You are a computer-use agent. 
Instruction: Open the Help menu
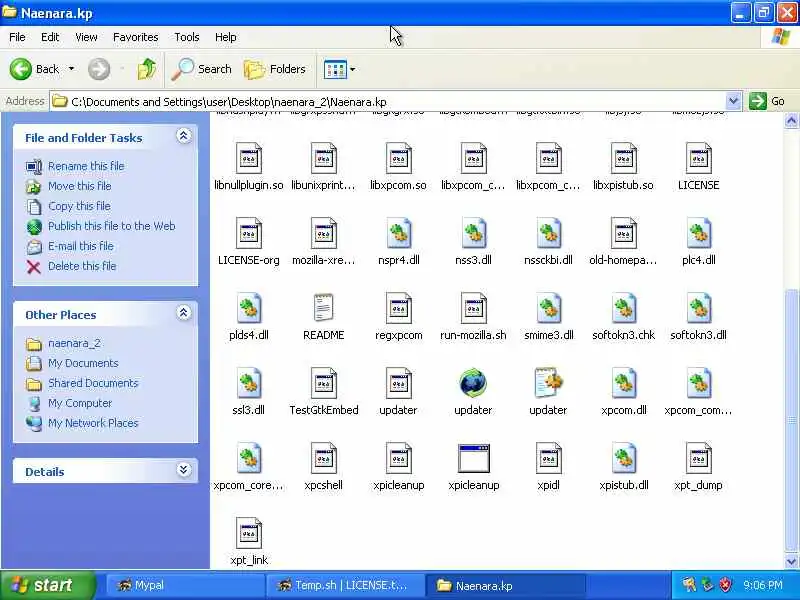pyautogui.click(x=226, y=37)
